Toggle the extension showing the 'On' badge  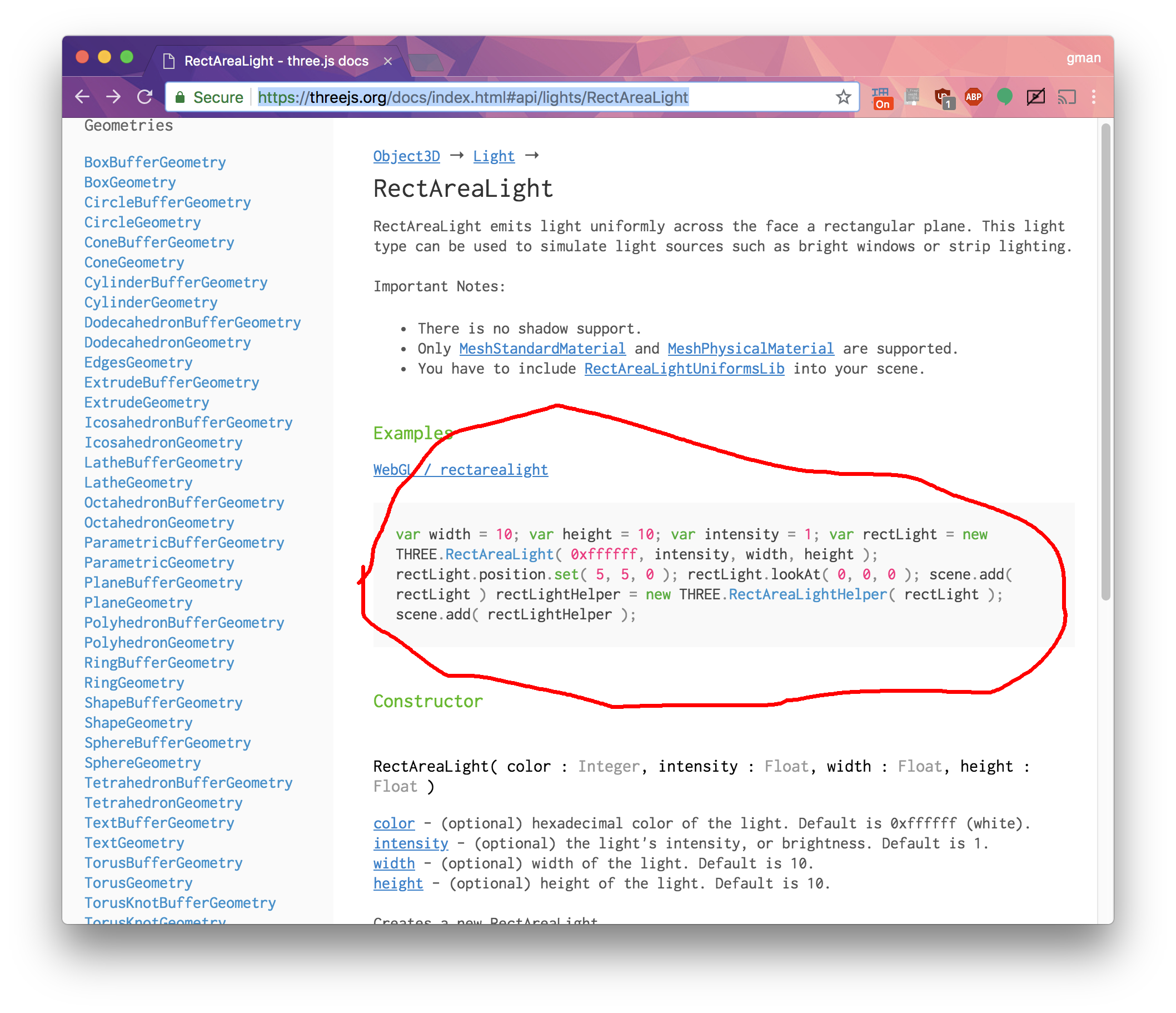[881, 98]
